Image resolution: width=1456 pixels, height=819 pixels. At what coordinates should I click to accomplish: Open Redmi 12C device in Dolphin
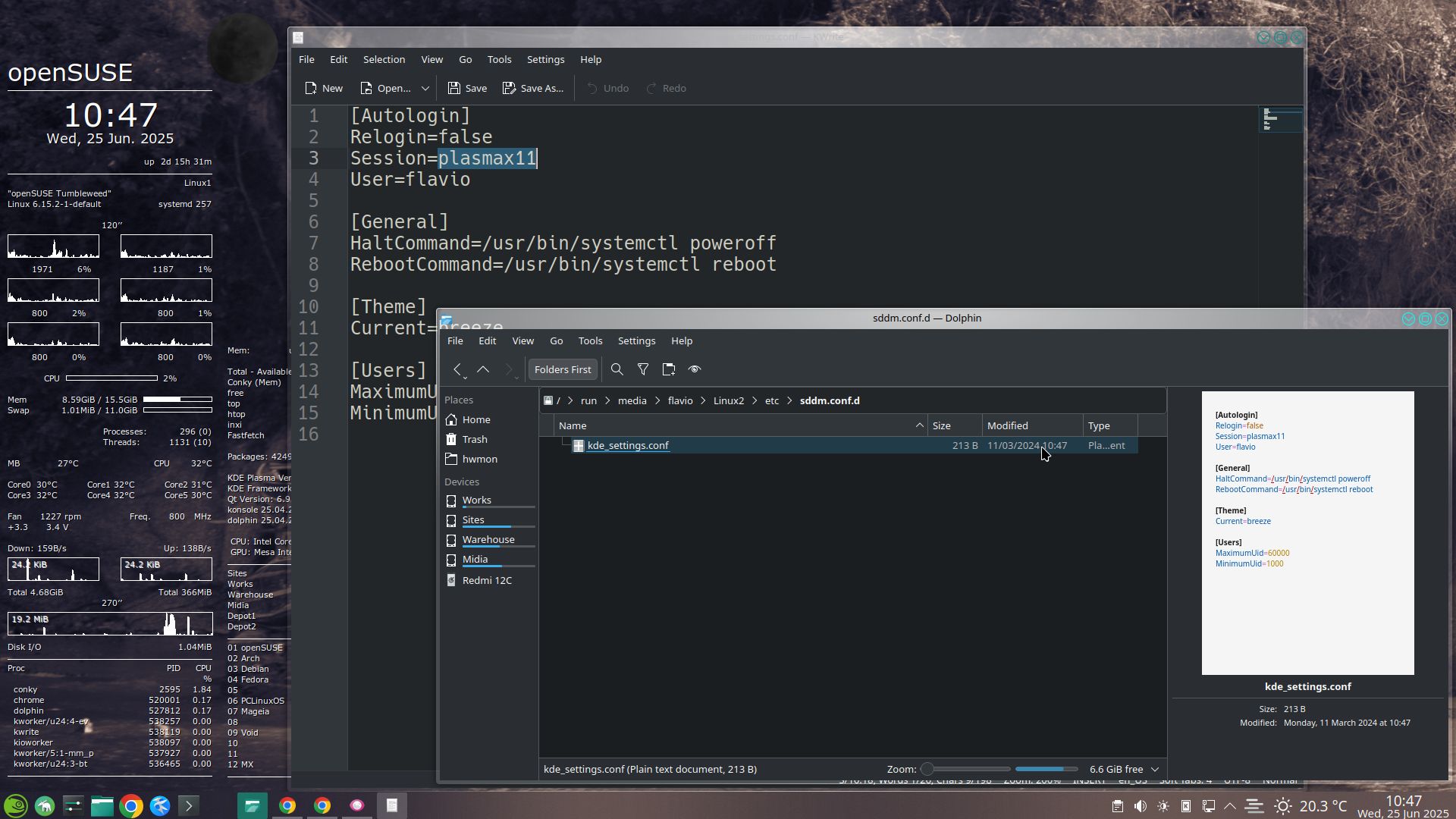click(488, 580)
